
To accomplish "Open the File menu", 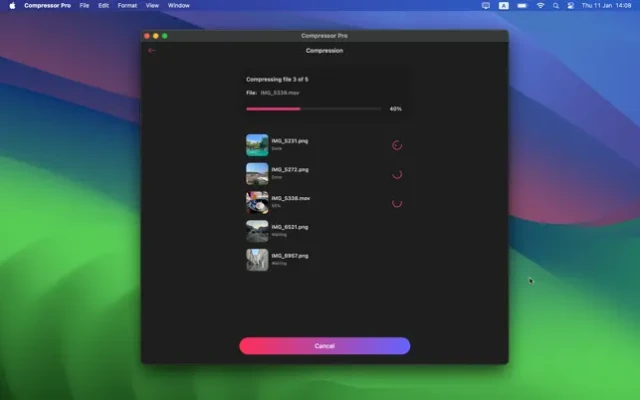I will coord(84,5).
